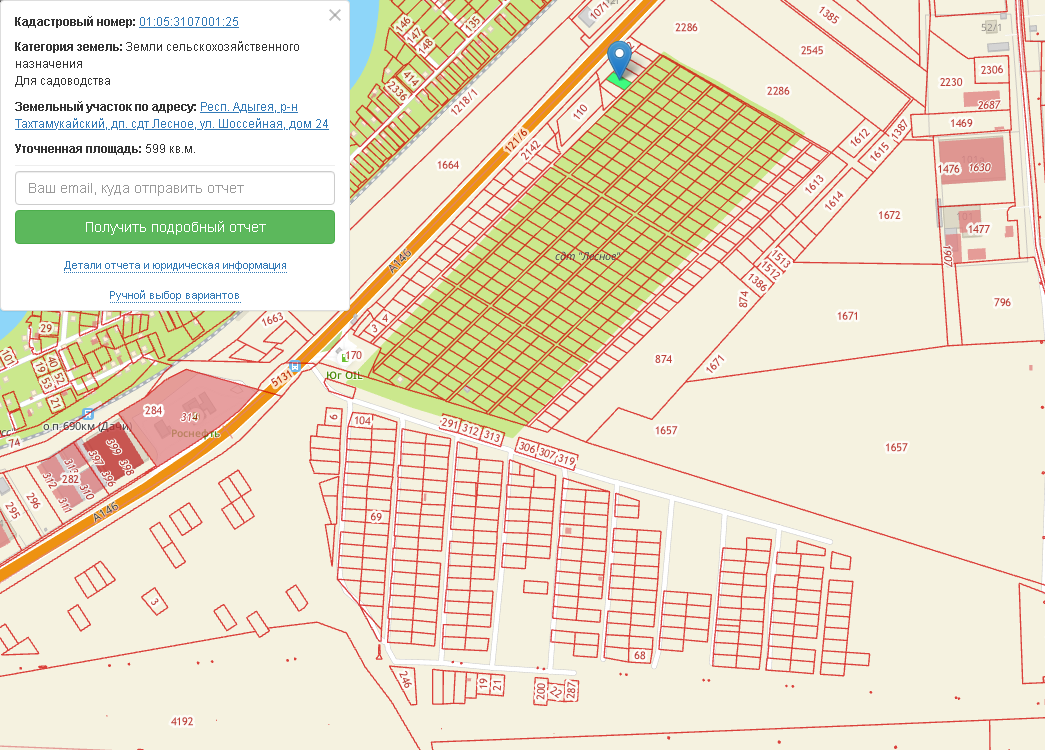The width and height of the screenshot is (1045, 750).
Task: Select parcel labeled 1477
Action: pos(978,229)
